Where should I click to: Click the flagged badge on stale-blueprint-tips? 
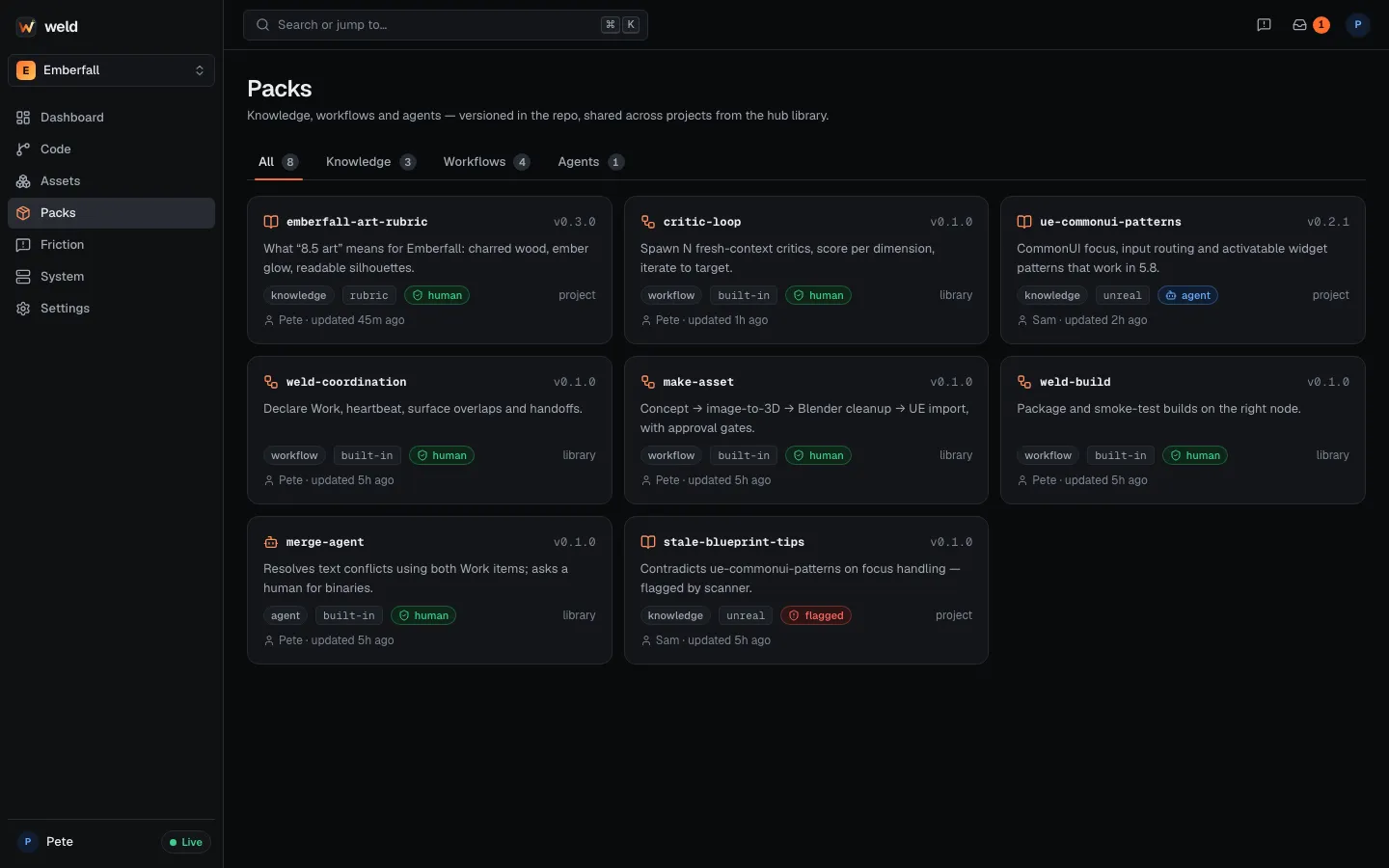[816, 615]
